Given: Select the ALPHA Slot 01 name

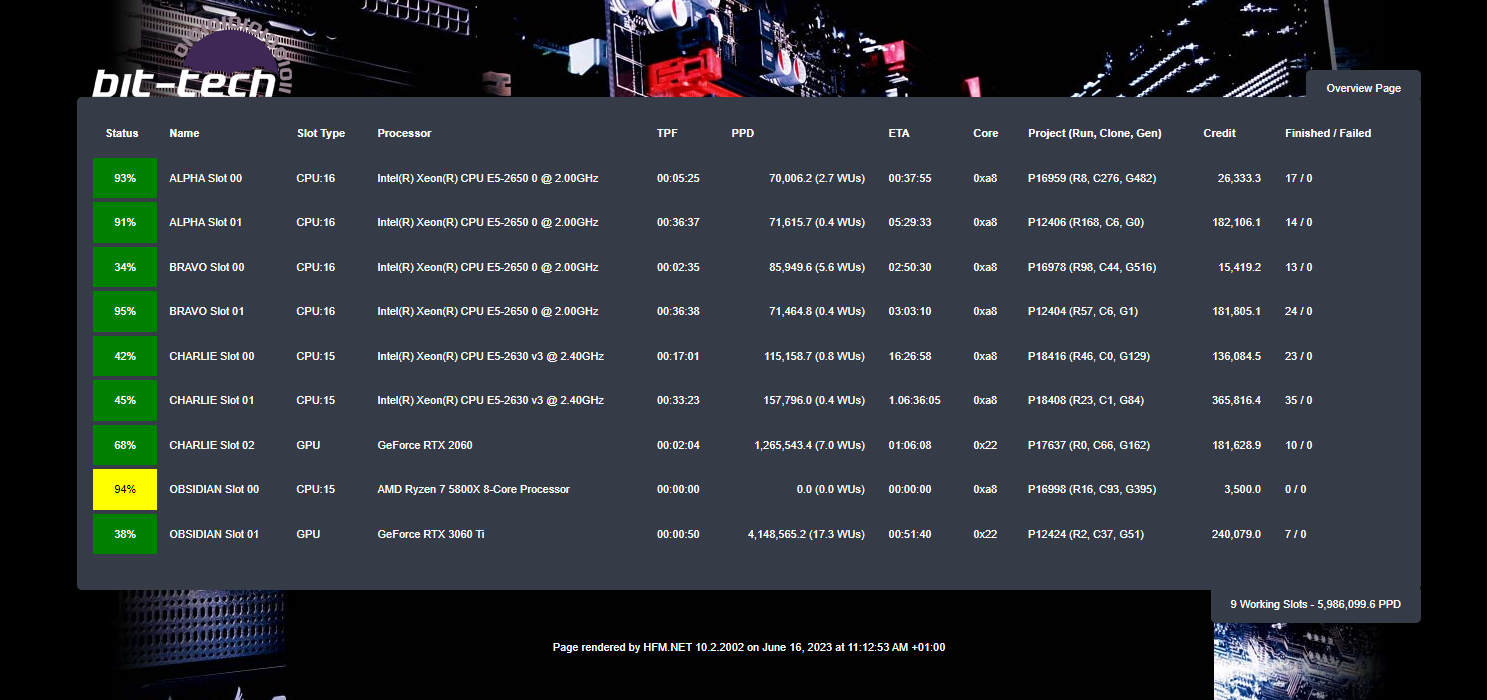Looking at the screenshot, I should click(x=205, y=222).
